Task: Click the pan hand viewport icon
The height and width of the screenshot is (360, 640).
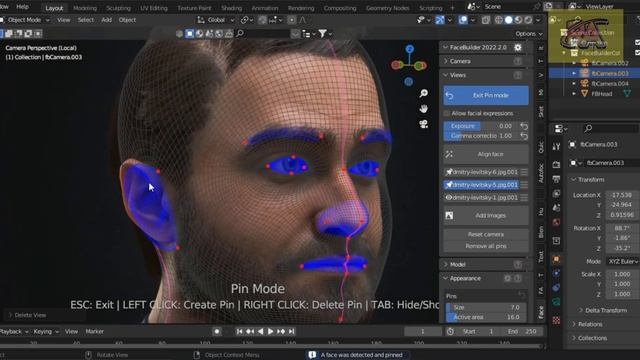Action: [424, 109]
